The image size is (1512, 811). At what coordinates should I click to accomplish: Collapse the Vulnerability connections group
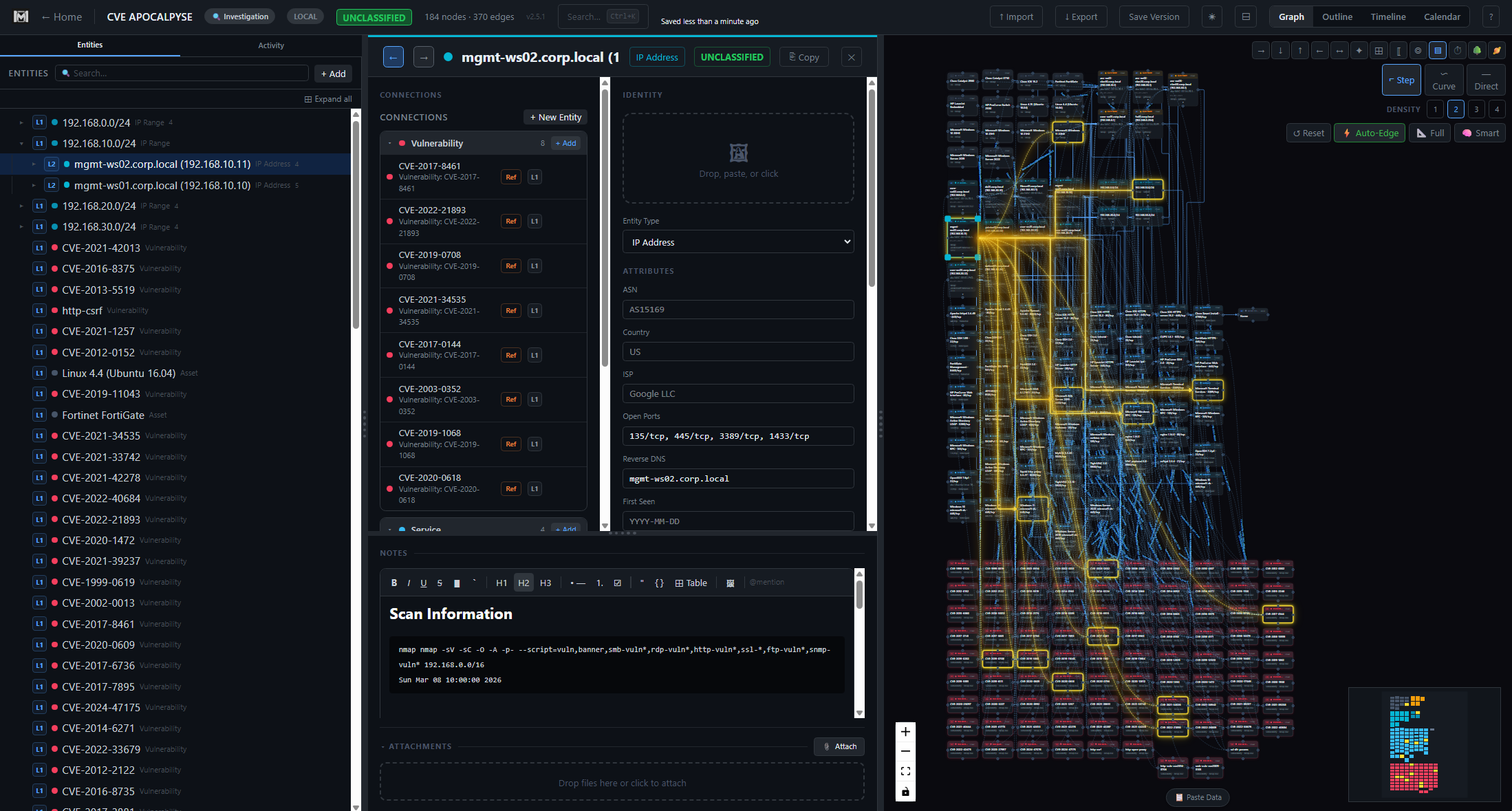(x=389, y=143)
